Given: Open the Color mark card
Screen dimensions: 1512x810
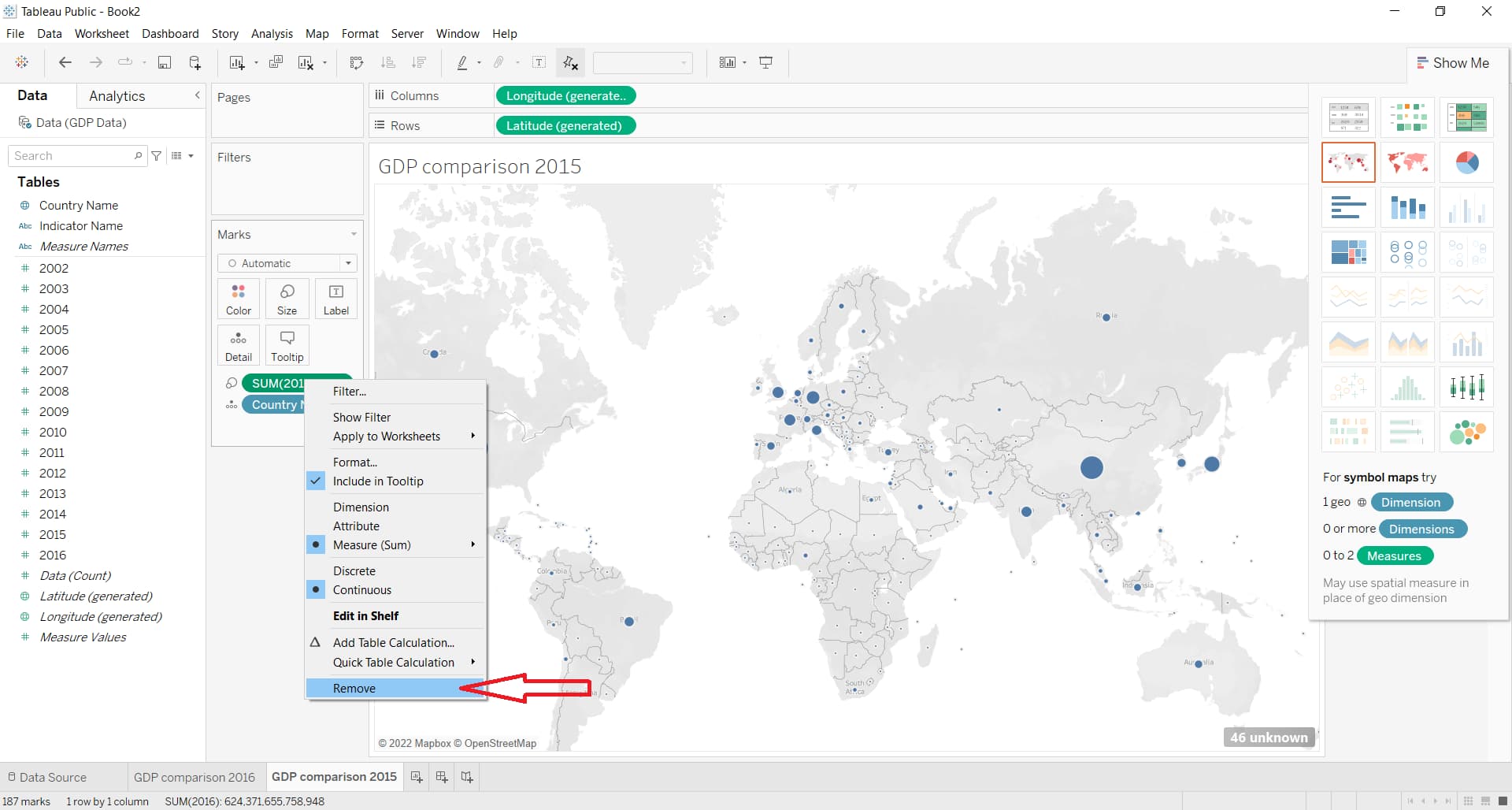Looking at the screenshot, I should [238, 298].
